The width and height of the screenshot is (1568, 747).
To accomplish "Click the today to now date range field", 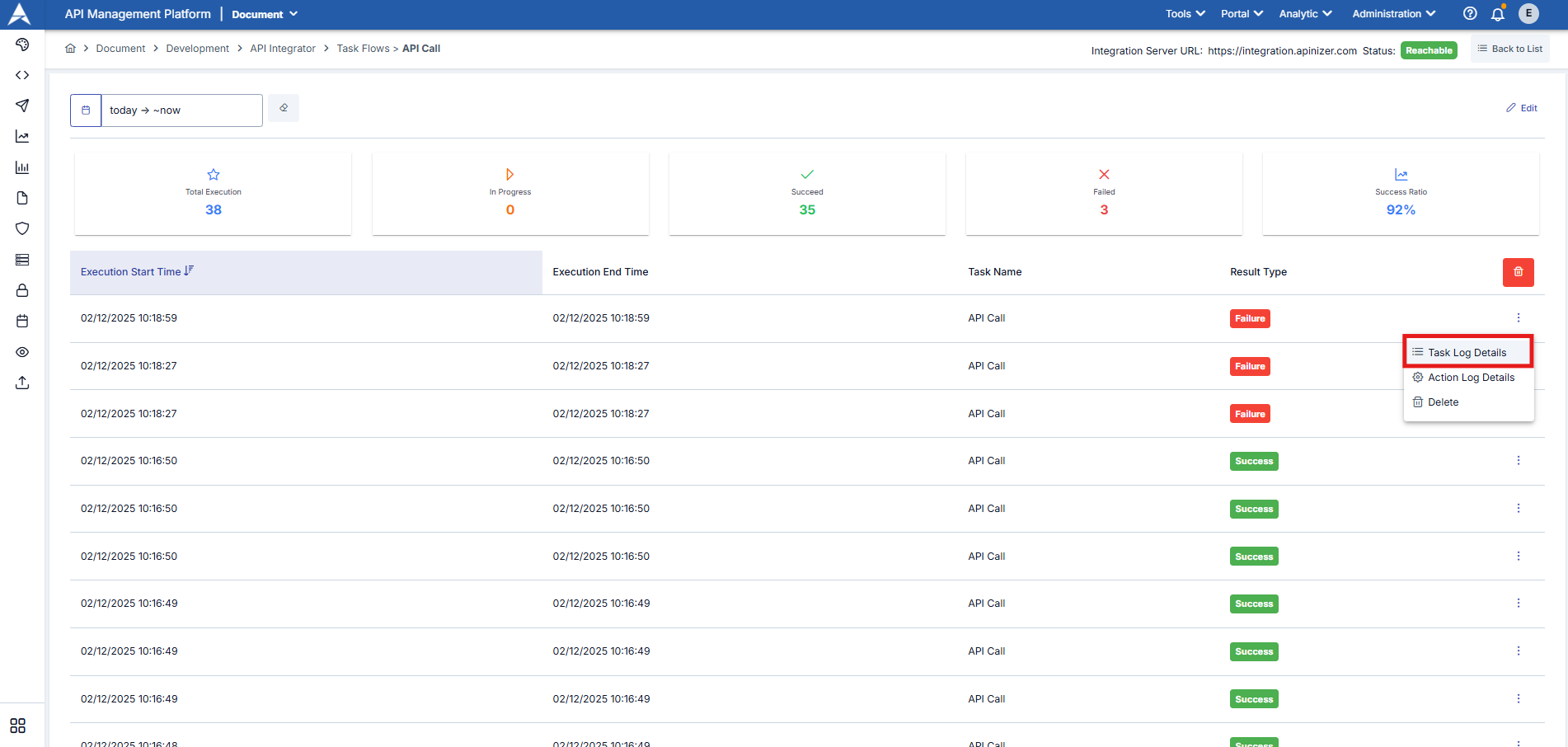I will tap(181, 110).
